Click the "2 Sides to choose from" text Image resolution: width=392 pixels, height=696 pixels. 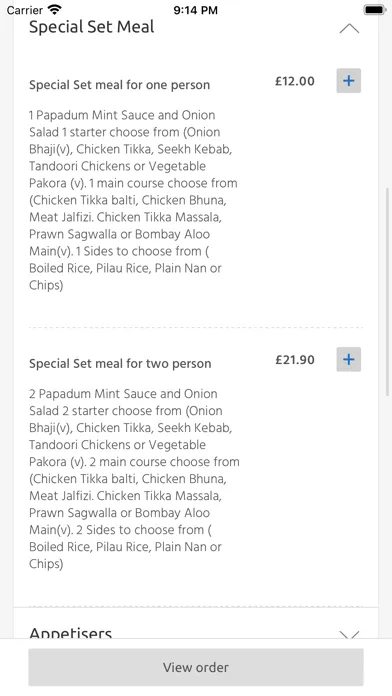click(143, 530)
